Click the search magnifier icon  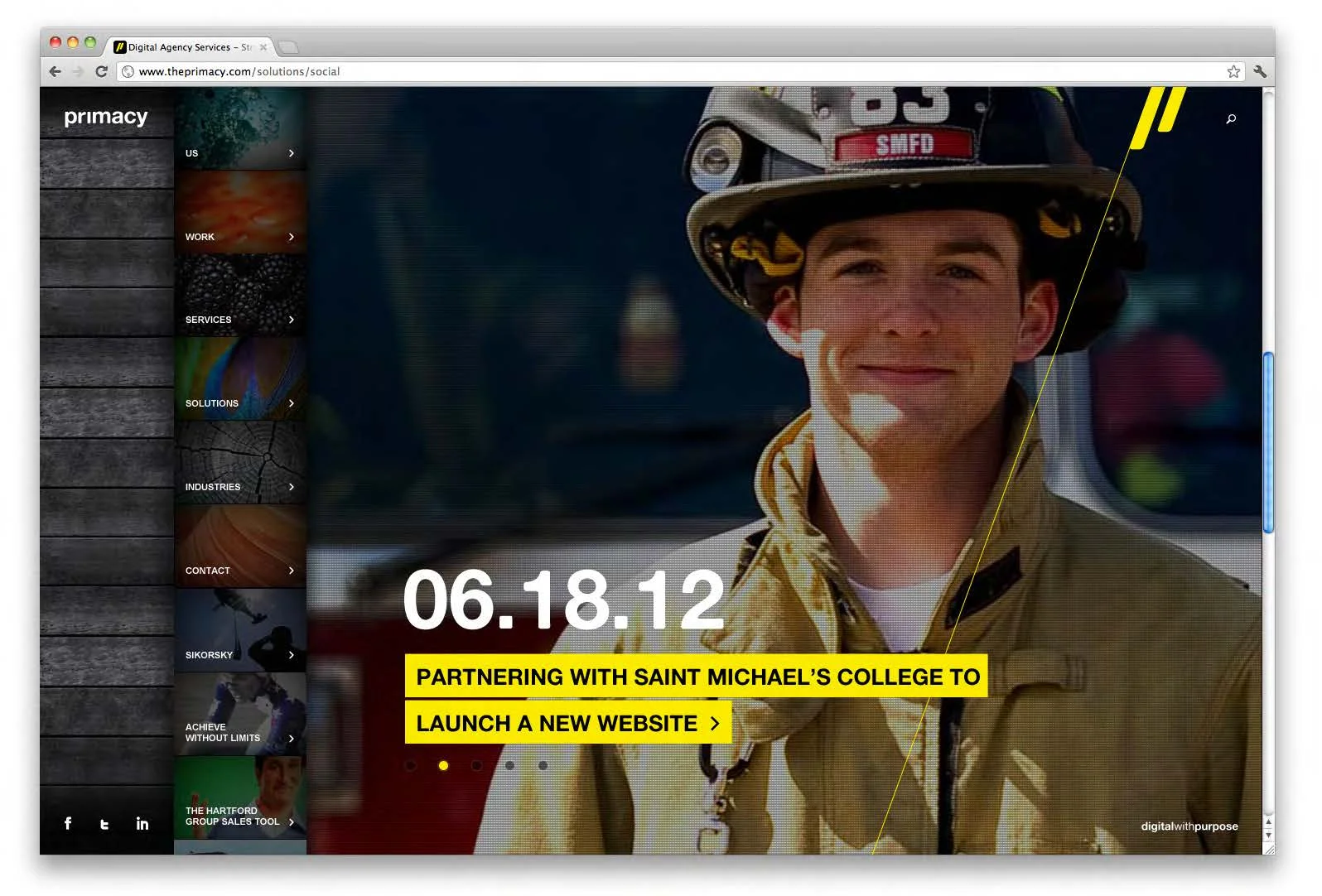[1231, 119]
